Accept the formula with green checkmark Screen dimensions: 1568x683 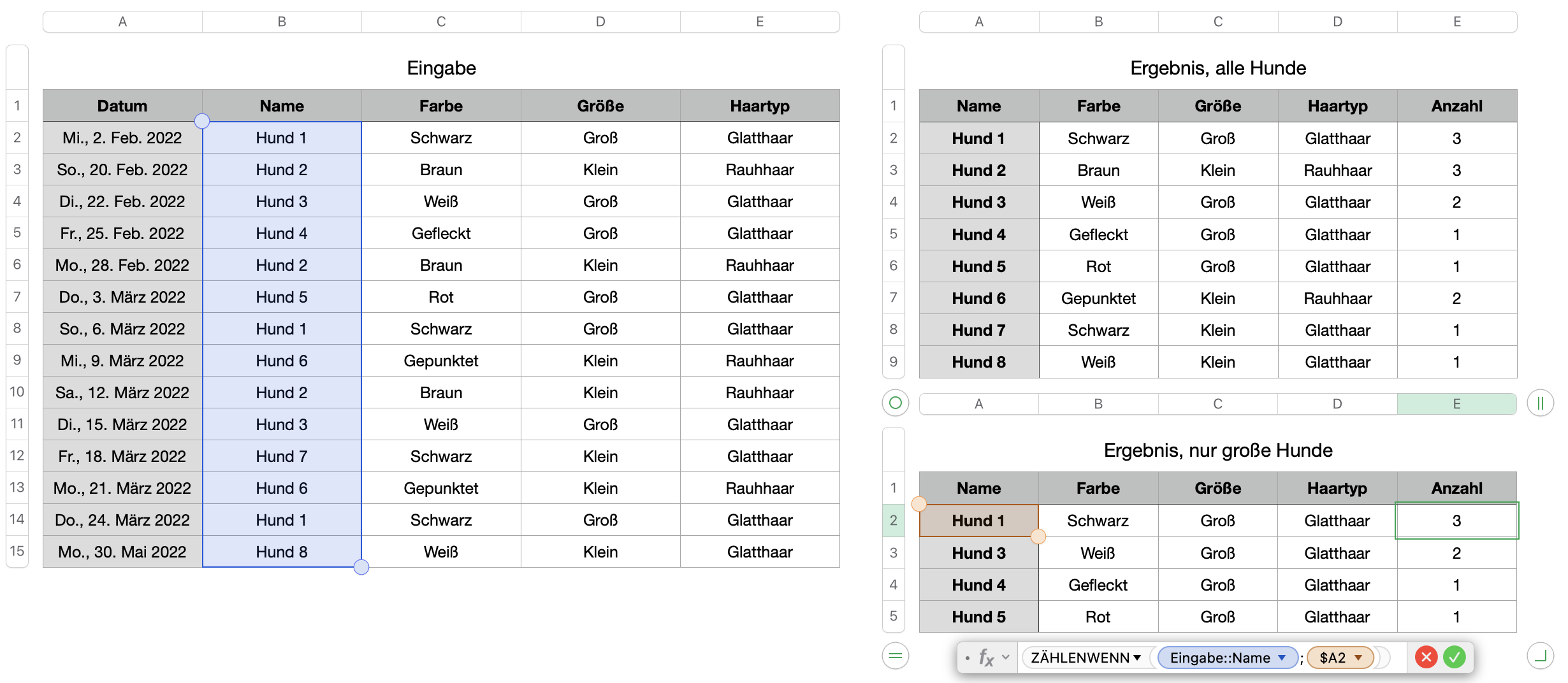[1455, 657]
